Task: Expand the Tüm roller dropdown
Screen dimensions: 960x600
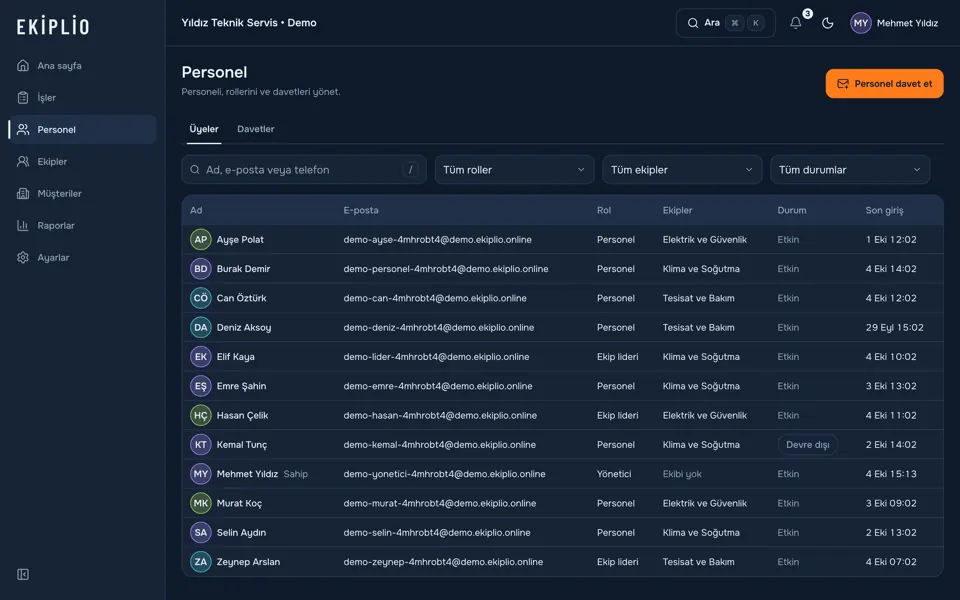Action: click(x=514, y=170)
